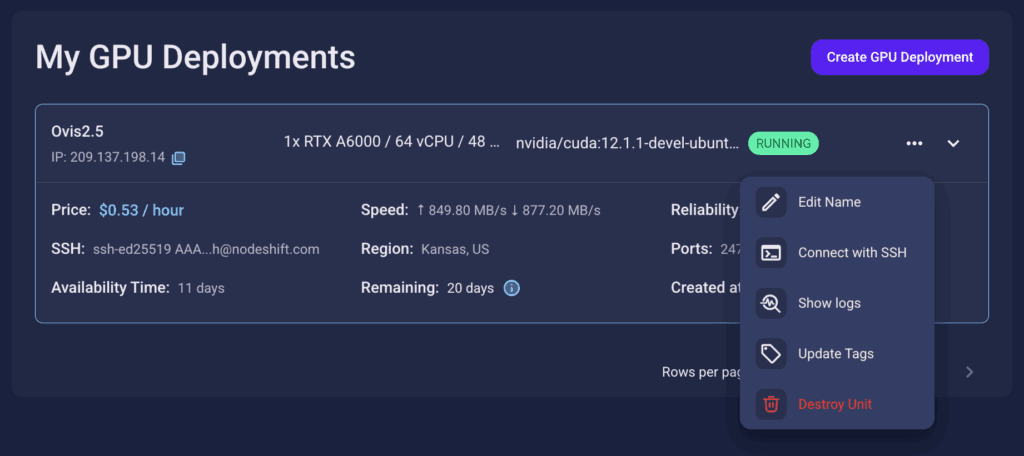Open the info icon beside Remaining days

click(512, 287)
